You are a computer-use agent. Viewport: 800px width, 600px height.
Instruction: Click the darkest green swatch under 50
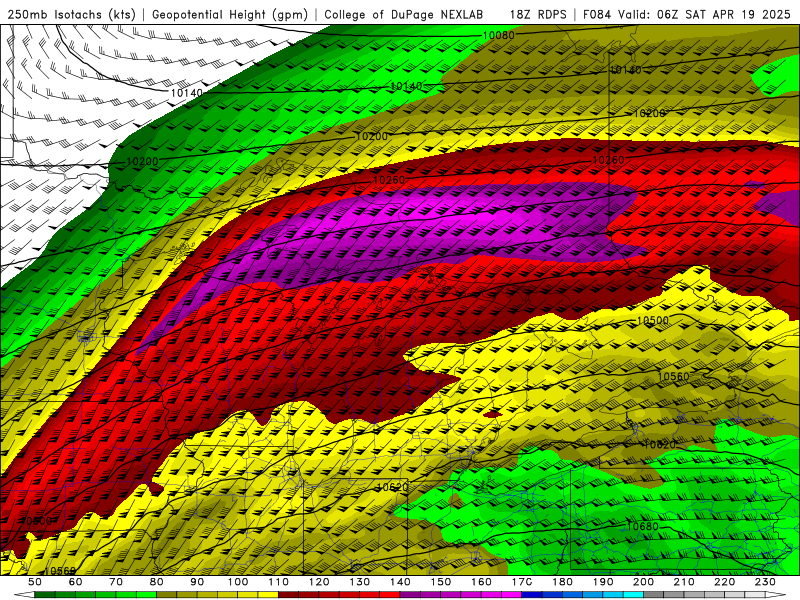(x=45, y=595)
